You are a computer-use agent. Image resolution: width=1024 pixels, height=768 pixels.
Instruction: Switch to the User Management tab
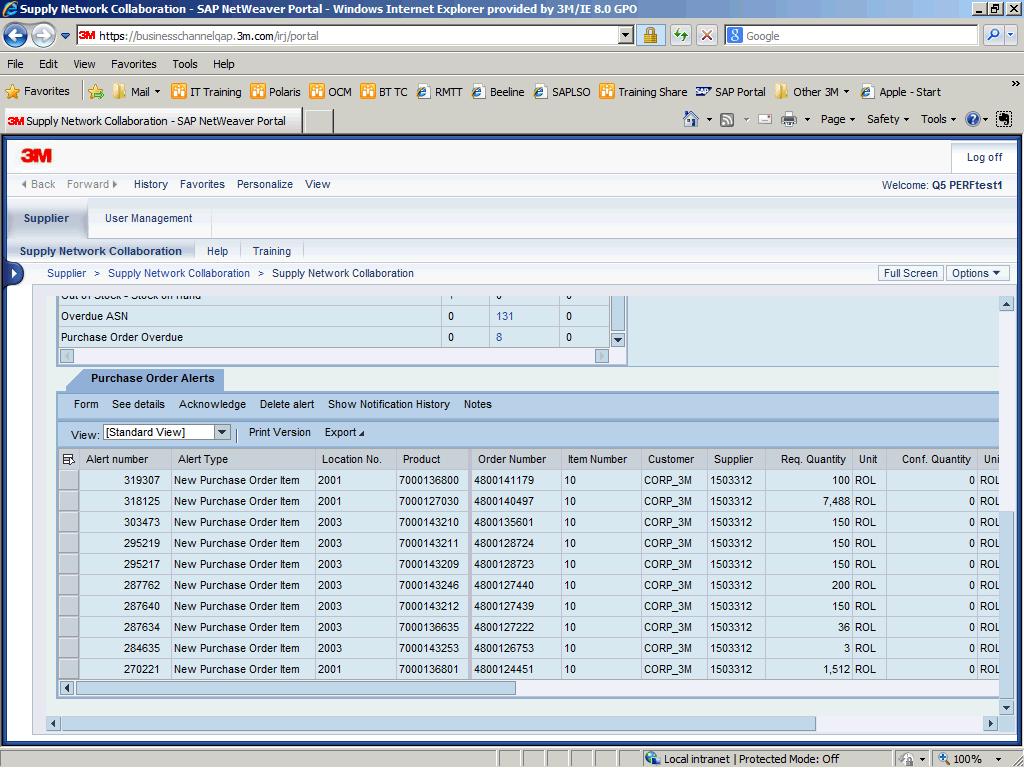tap(149, 218)
